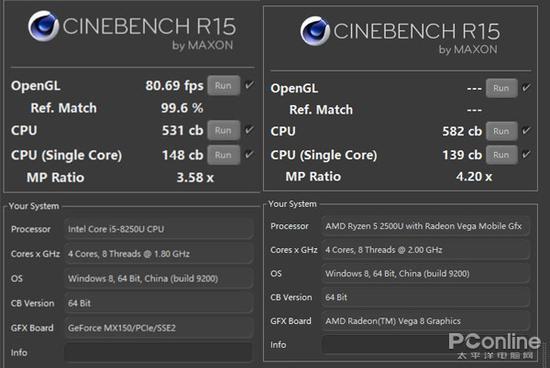The image size is (550, 368).
Task: Click CB Version field in right window
Action: pos(425,297)
